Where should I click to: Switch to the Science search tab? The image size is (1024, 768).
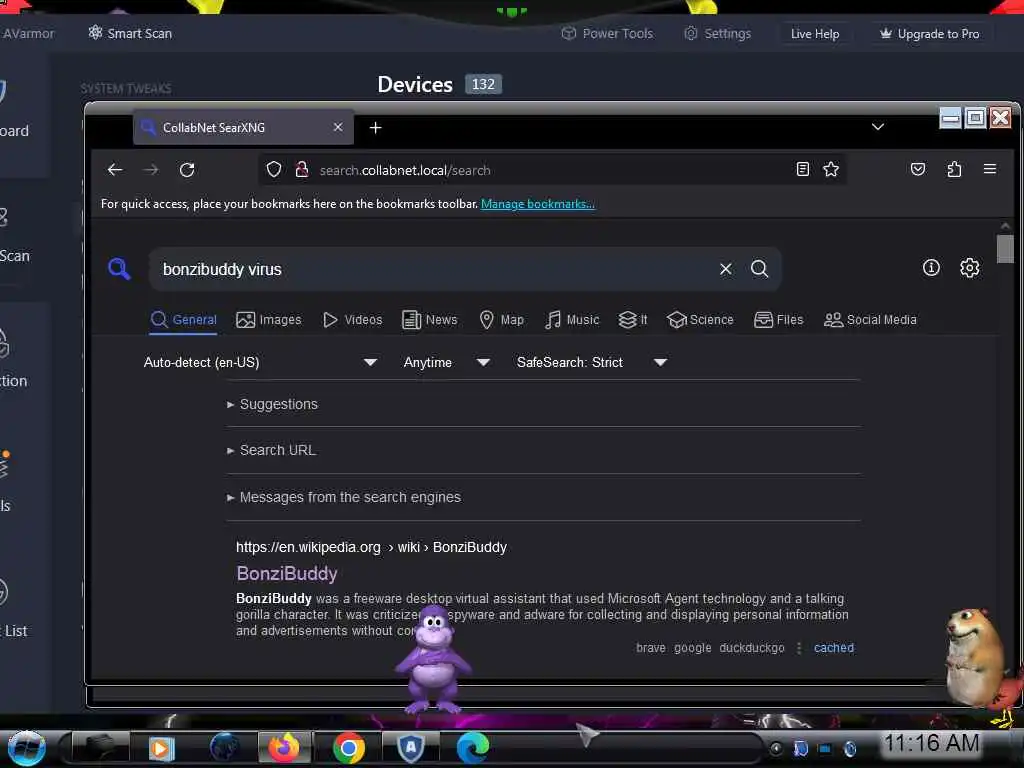coord(700,320)
